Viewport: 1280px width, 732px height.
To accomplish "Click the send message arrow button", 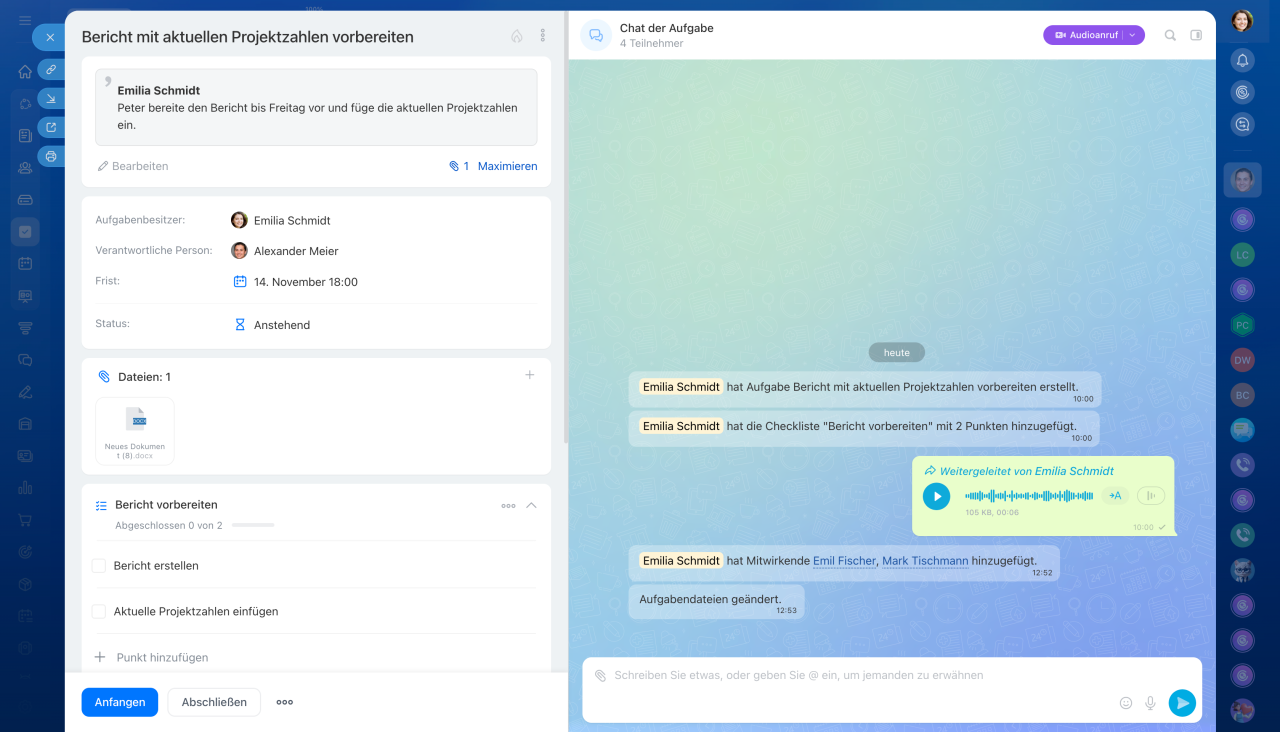I will (1182, 703).
